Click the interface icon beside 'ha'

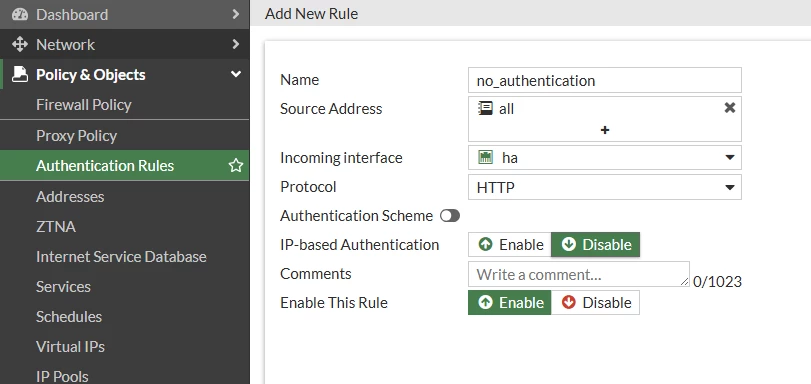[x=486, y=157]
